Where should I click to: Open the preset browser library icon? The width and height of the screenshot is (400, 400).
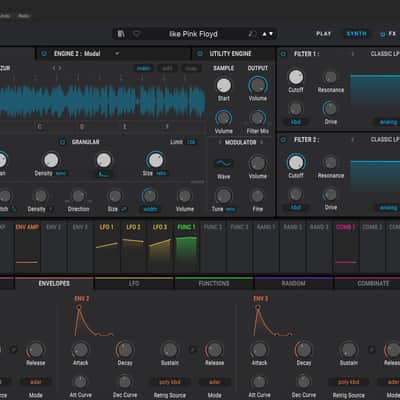tap(121, 34)
